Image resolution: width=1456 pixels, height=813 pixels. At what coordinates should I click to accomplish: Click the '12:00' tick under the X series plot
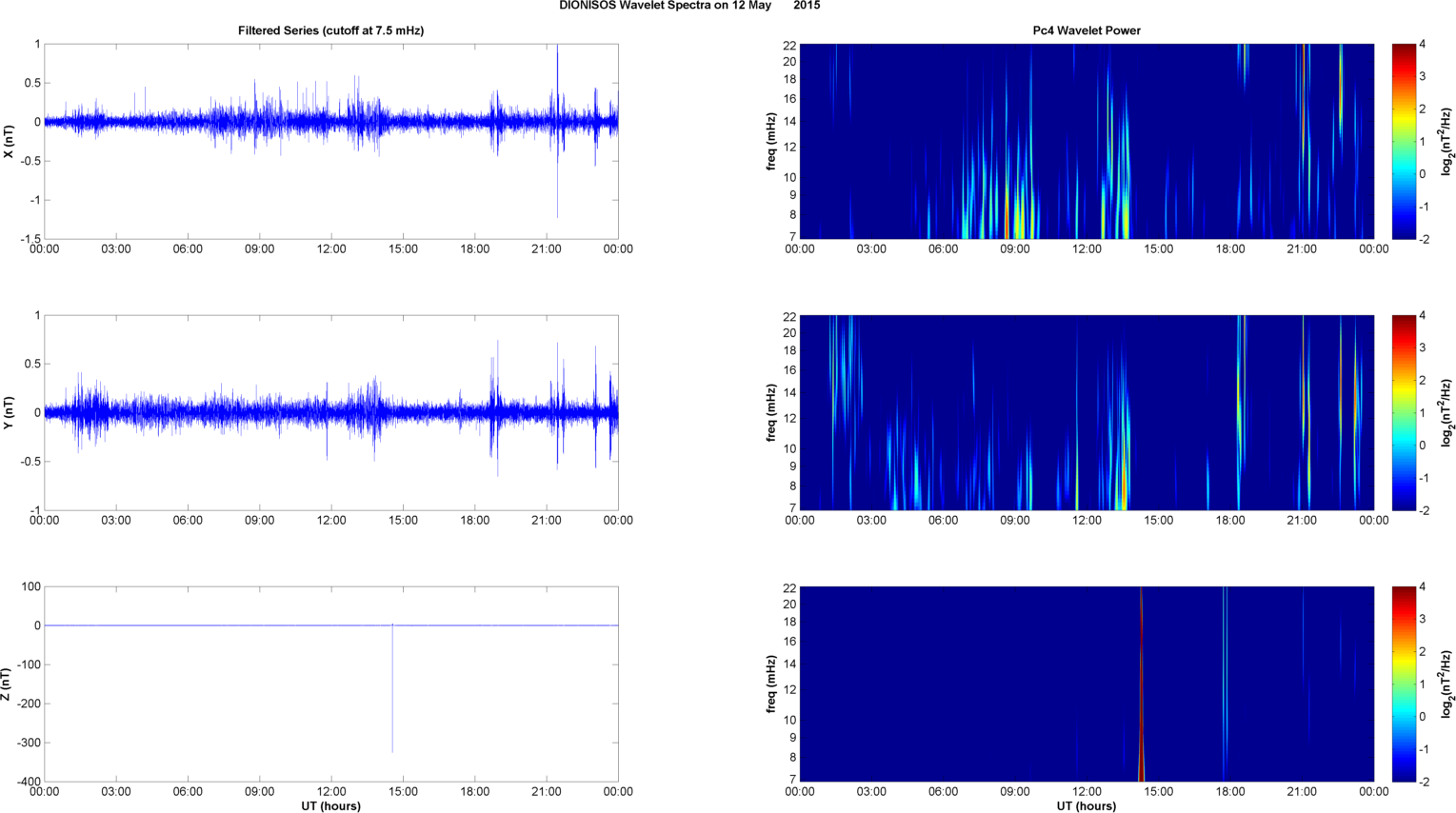pos(331,249)
